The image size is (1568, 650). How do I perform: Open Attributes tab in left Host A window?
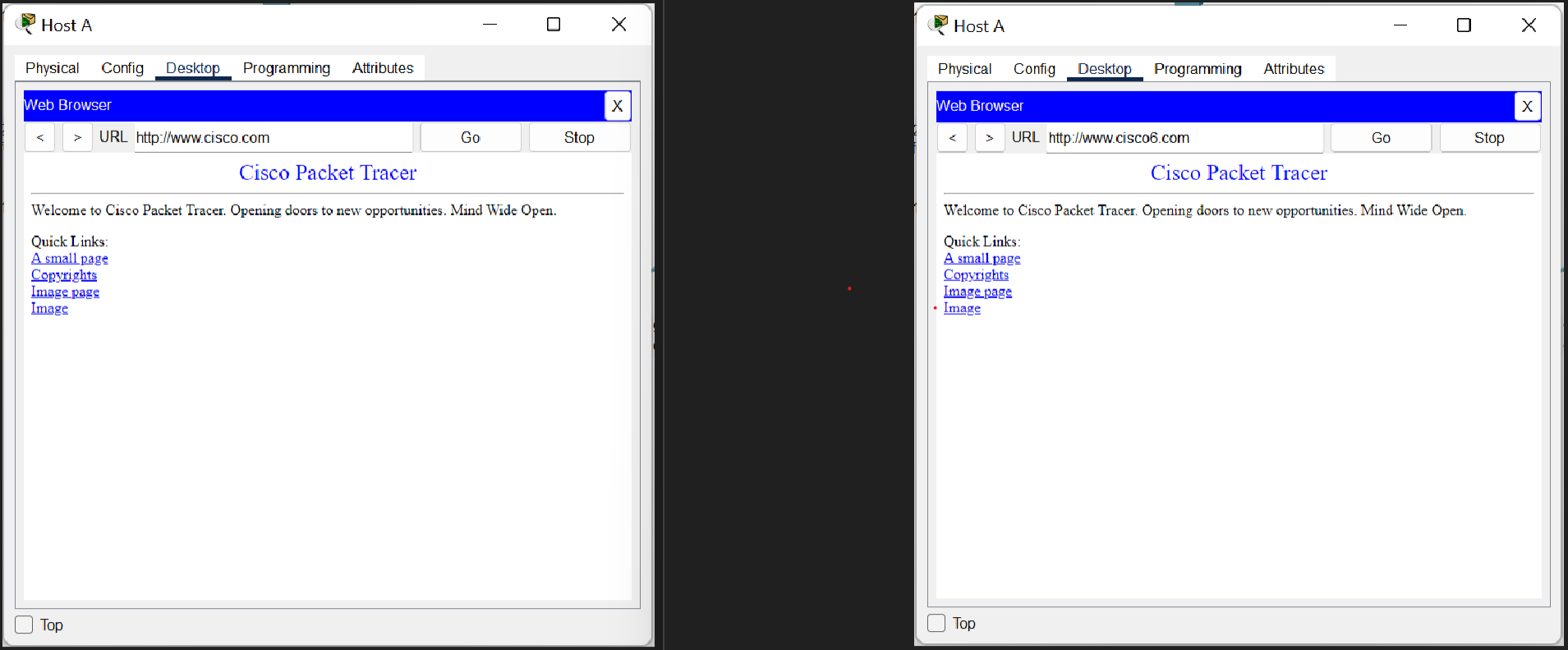pos(383,68)
